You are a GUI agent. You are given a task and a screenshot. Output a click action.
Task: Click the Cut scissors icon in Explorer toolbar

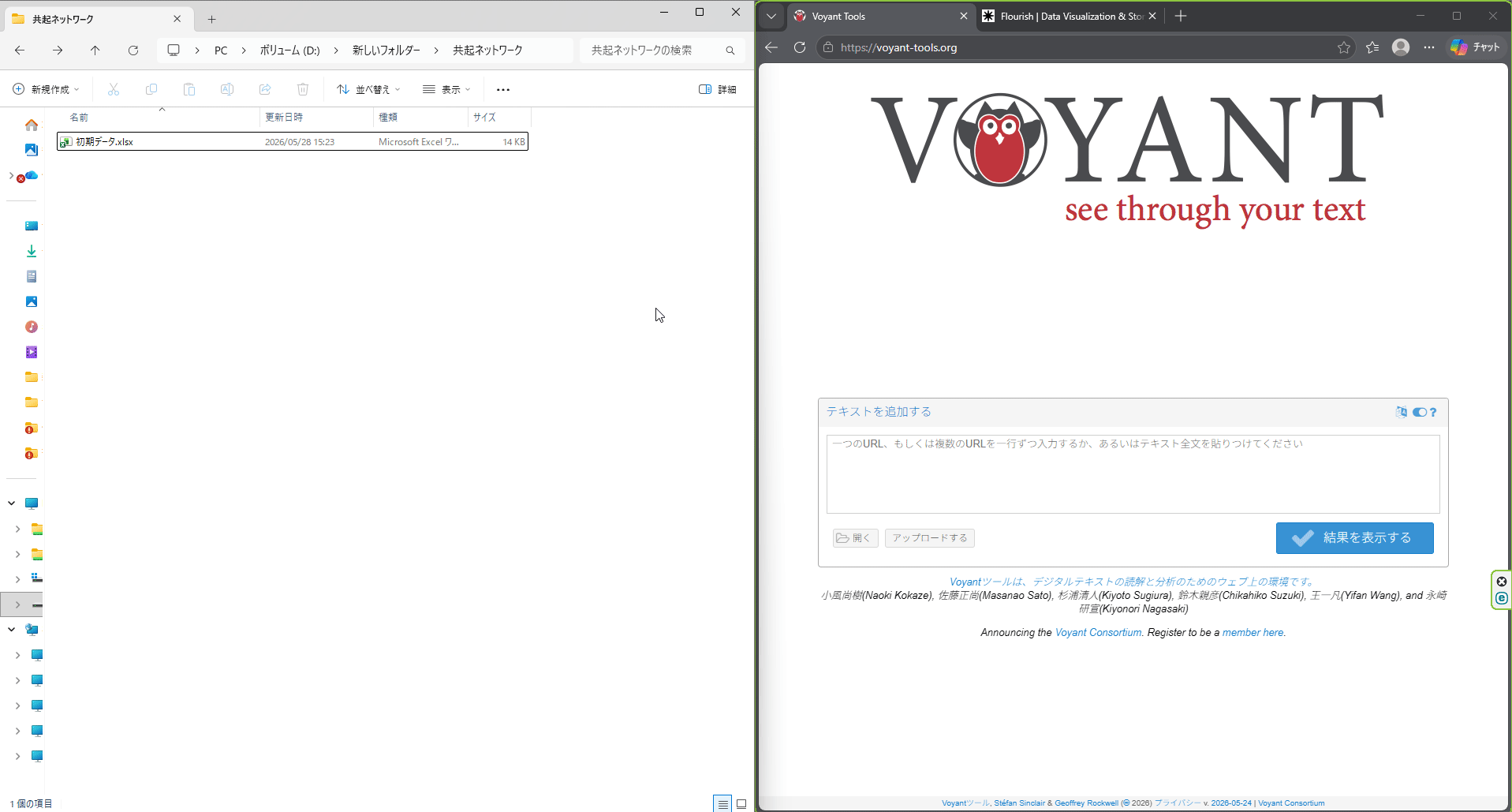tap(114, 89)
